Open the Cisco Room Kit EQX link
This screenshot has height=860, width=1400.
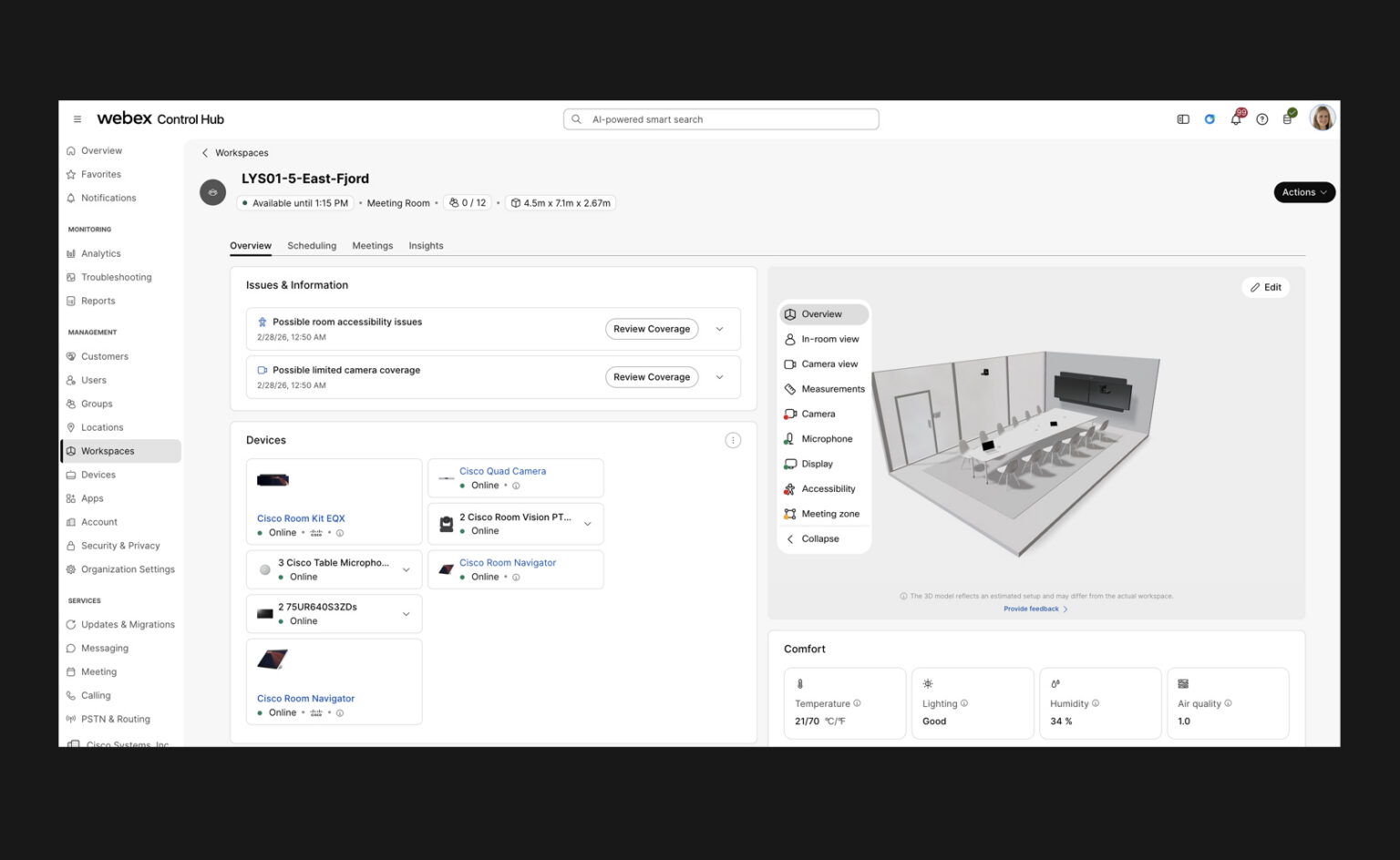[x=301, y=519]
